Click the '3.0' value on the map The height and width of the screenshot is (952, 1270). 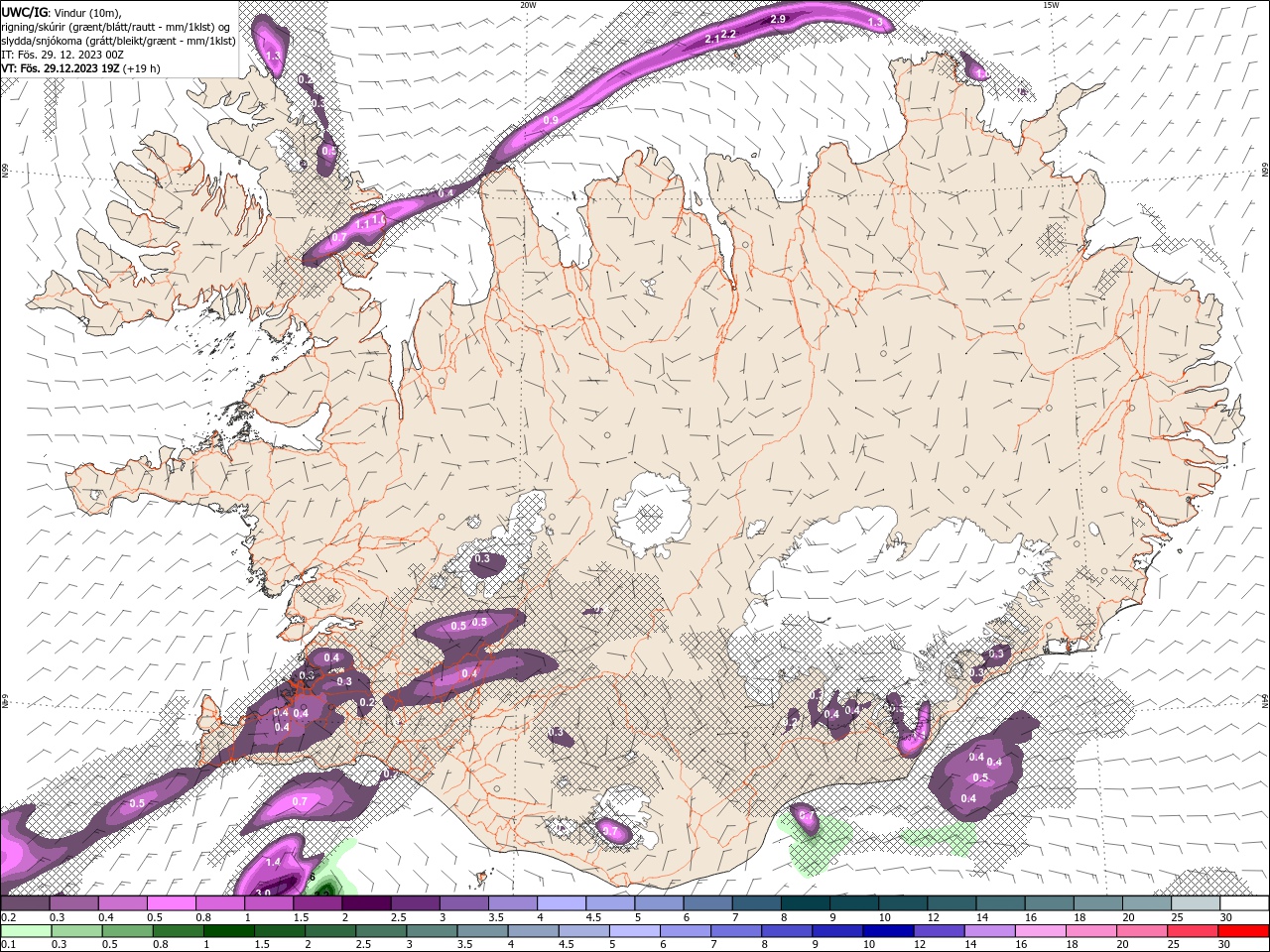point(263,892)
